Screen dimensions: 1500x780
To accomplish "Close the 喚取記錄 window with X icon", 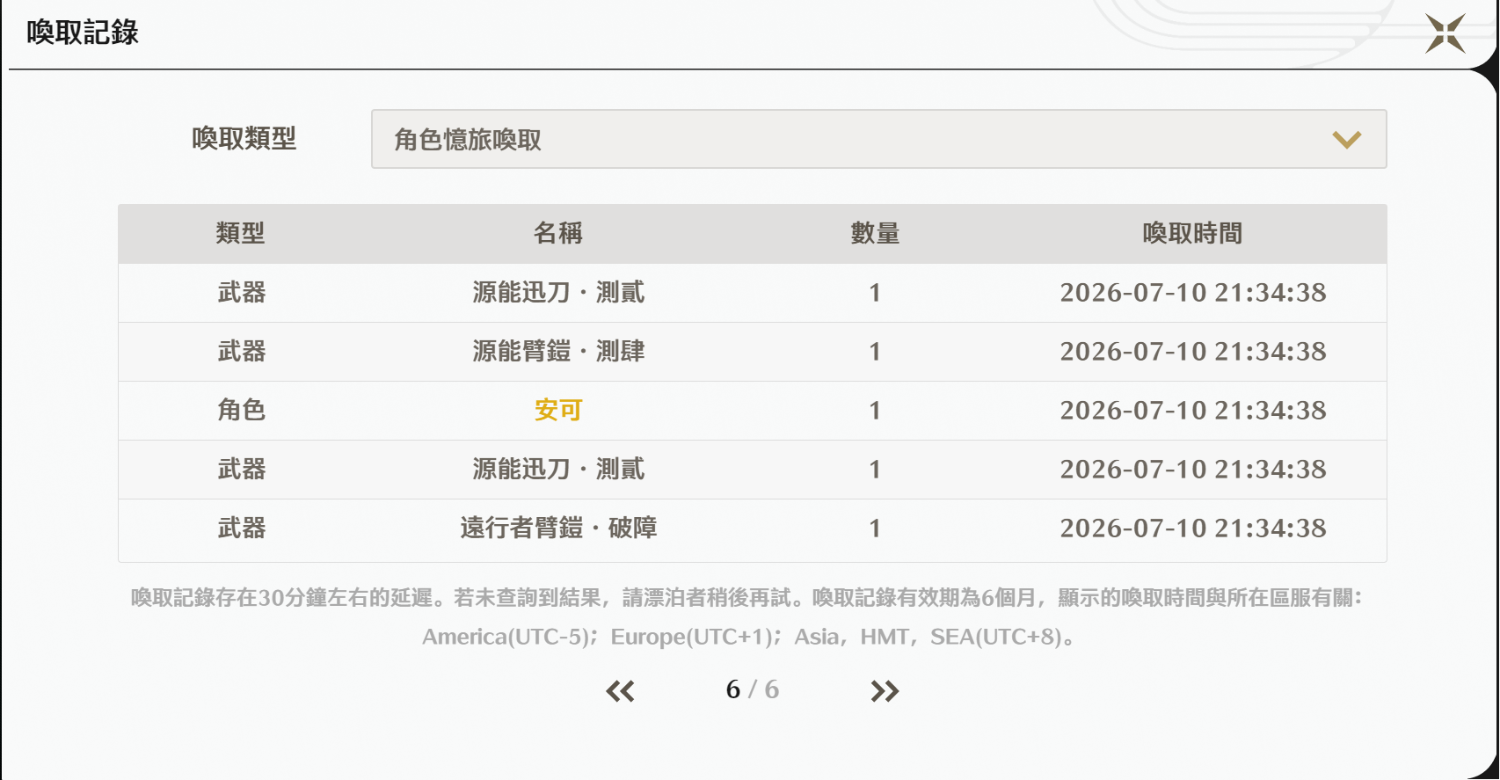I will pyautogui.click(x=1446, y=33).
